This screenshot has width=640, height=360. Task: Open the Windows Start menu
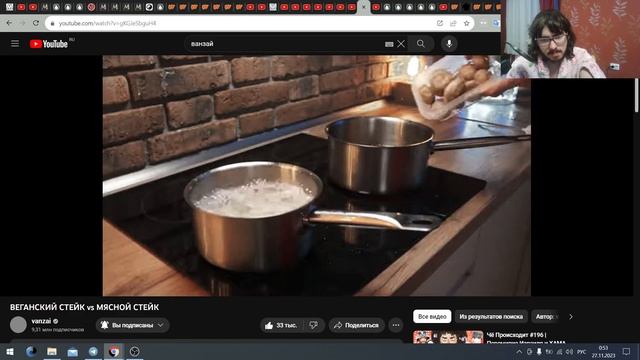[10, 351]
